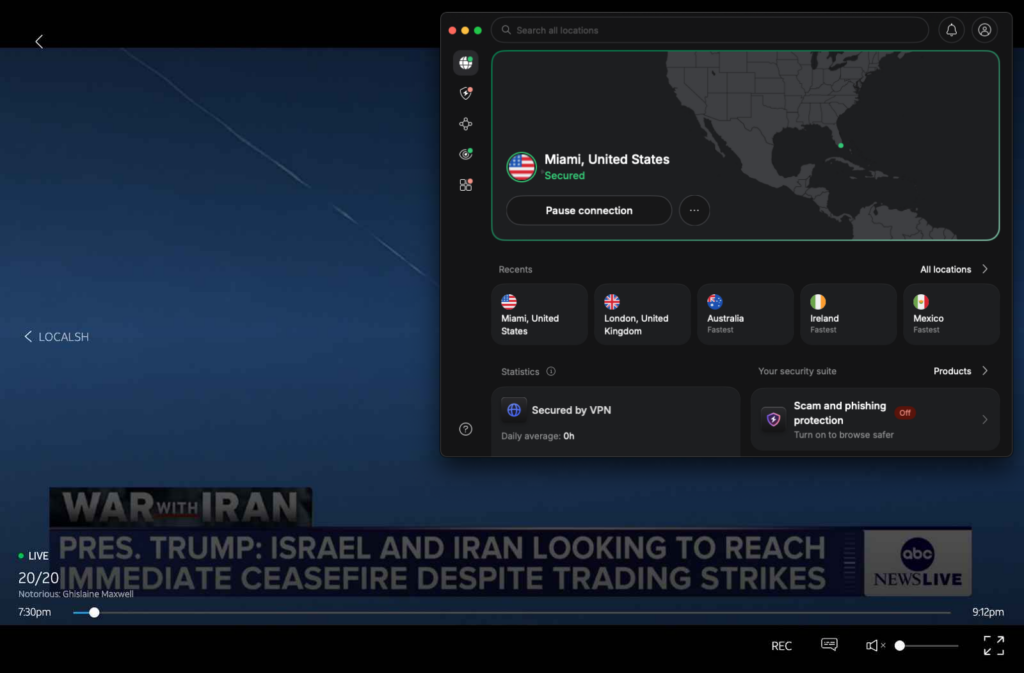The height and width of the screenshot is (673, 1024).
Task: Click Daily average: 0h text
Action: [537, 436]
